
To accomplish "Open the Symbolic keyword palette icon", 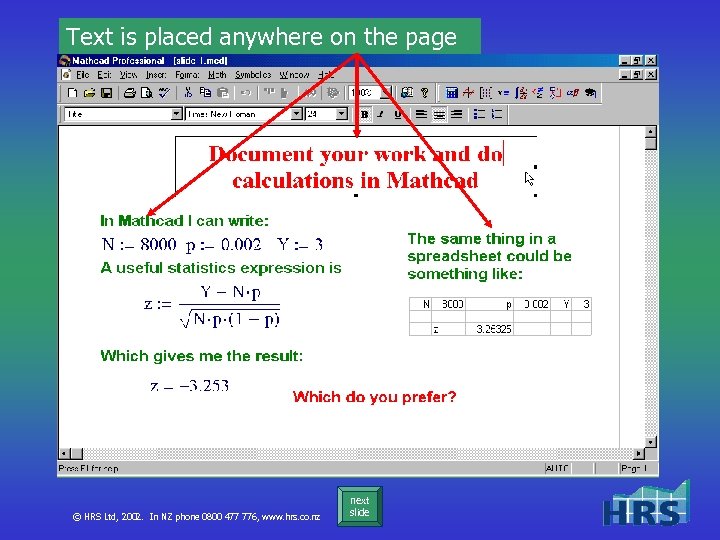I will coord(591,93).
